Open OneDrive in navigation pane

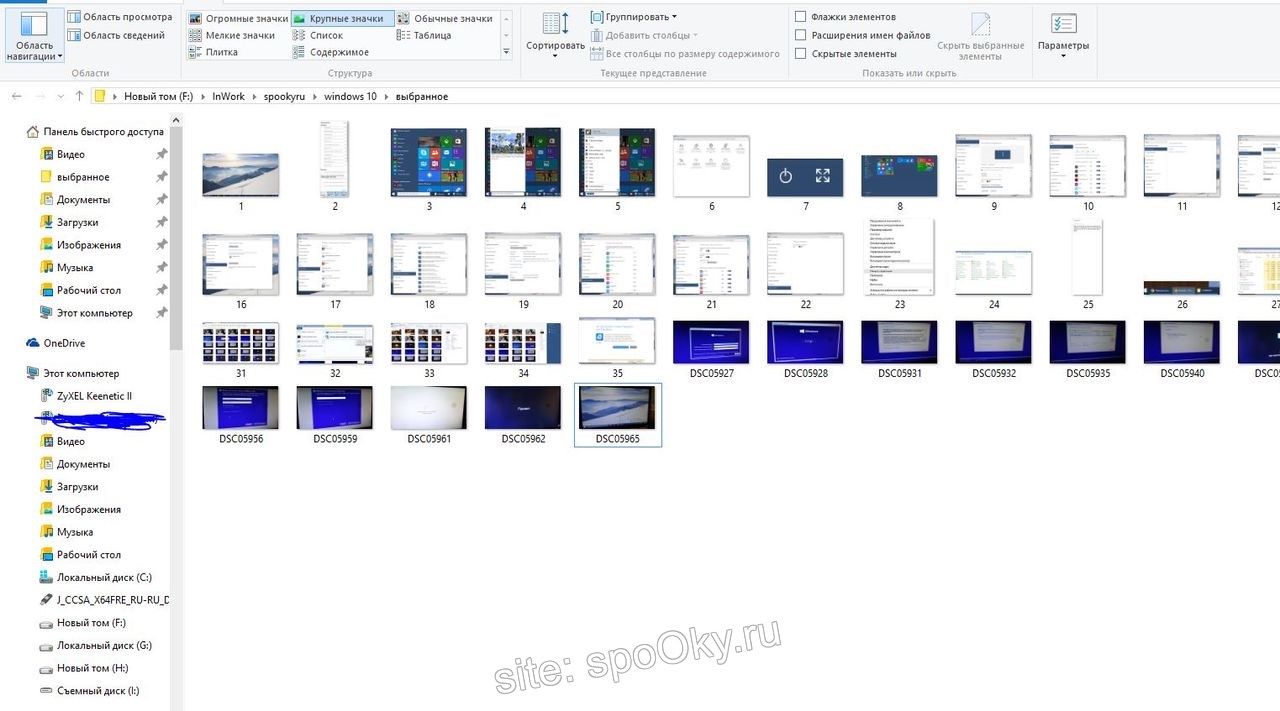(x=64, y=343)
